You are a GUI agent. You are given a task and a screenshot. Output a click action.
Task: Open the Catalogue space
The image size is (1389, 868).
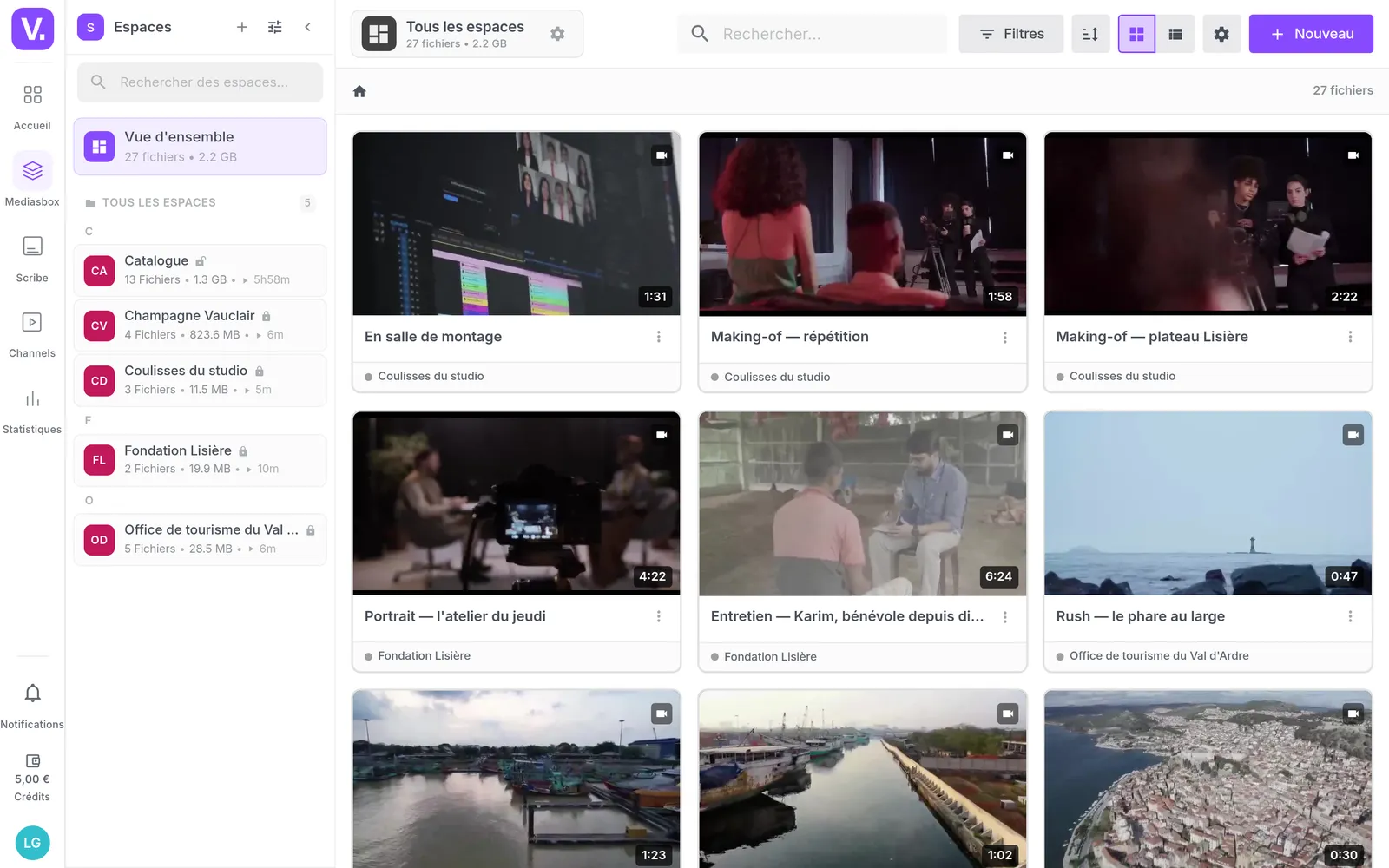[x=200, y=270]
